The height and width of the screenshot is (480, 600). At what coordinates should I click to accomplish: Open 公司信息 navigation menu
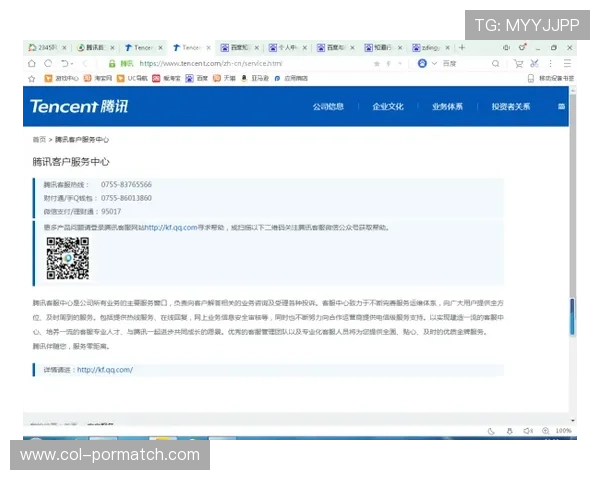[328, 107]
